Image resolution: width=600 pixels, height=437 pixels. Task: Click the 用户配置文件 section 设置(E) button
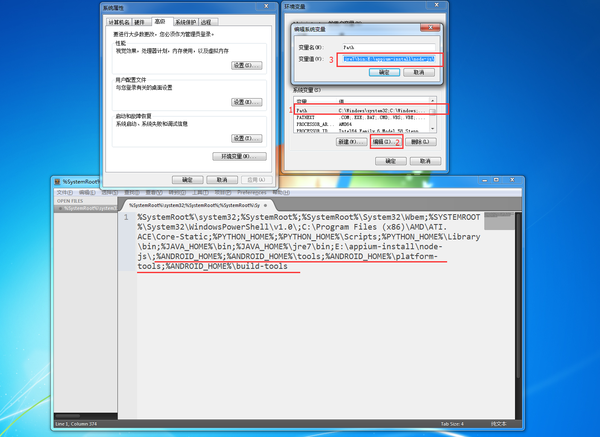pyautogui.click(x=247, y=102)
